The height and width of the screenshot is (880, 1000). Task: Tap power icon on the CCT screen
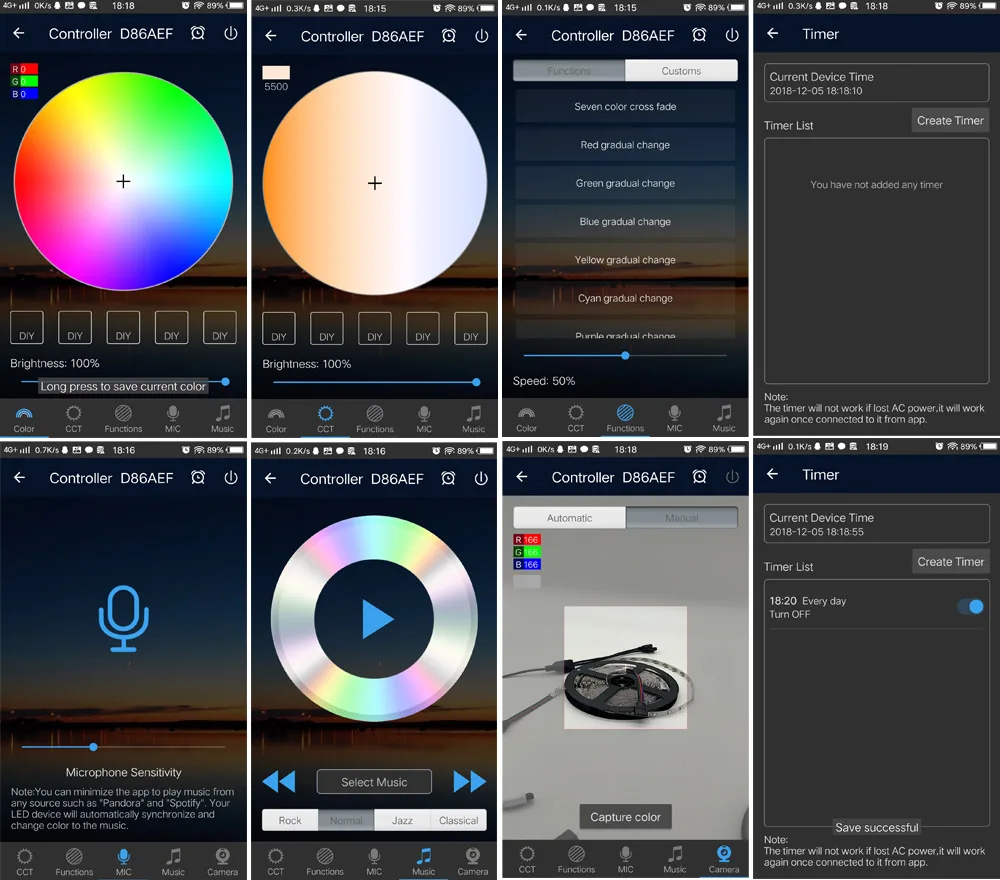(482, 36)
